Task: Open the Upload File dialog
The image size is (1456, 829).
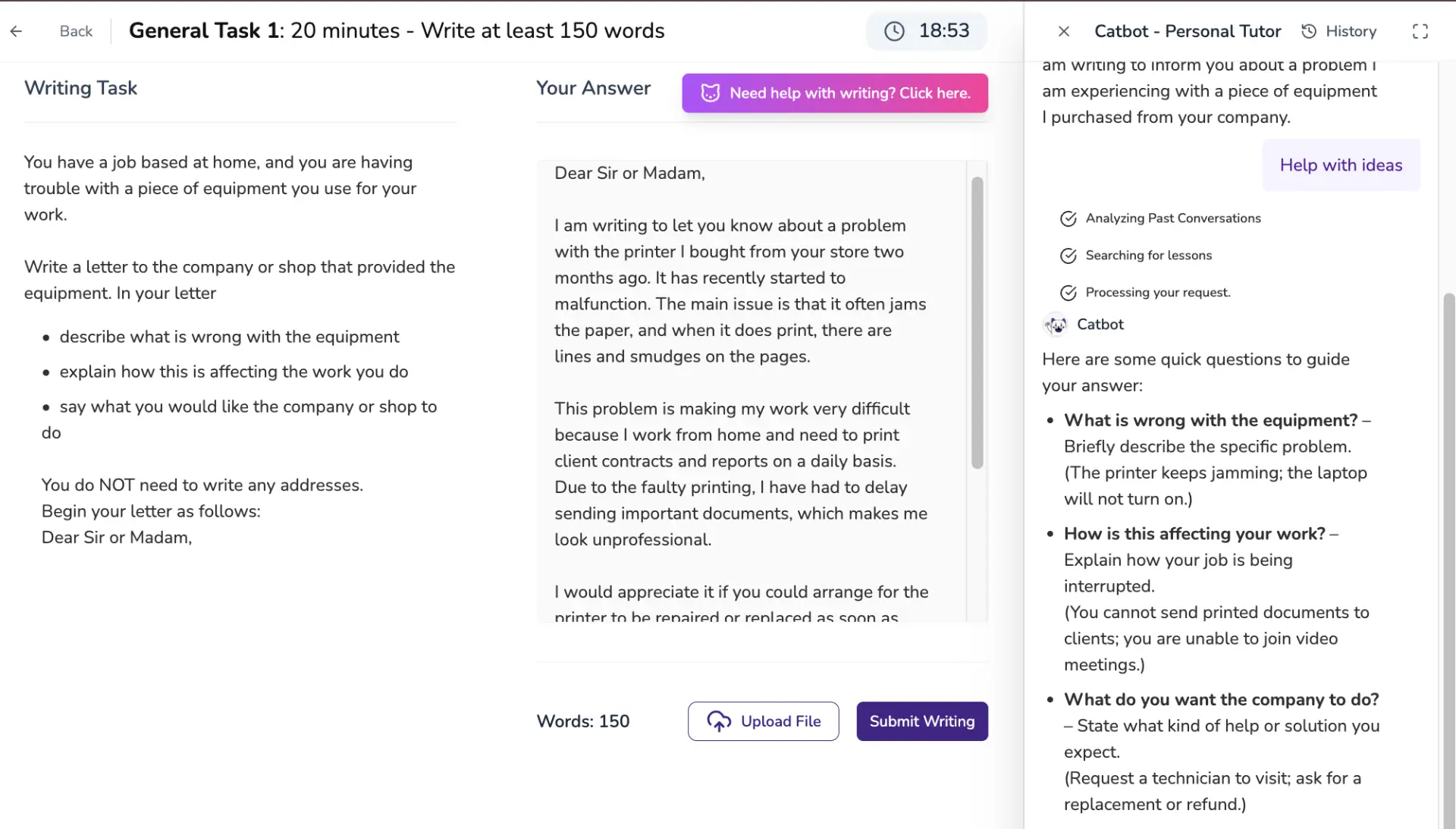Action: point(764,721)
